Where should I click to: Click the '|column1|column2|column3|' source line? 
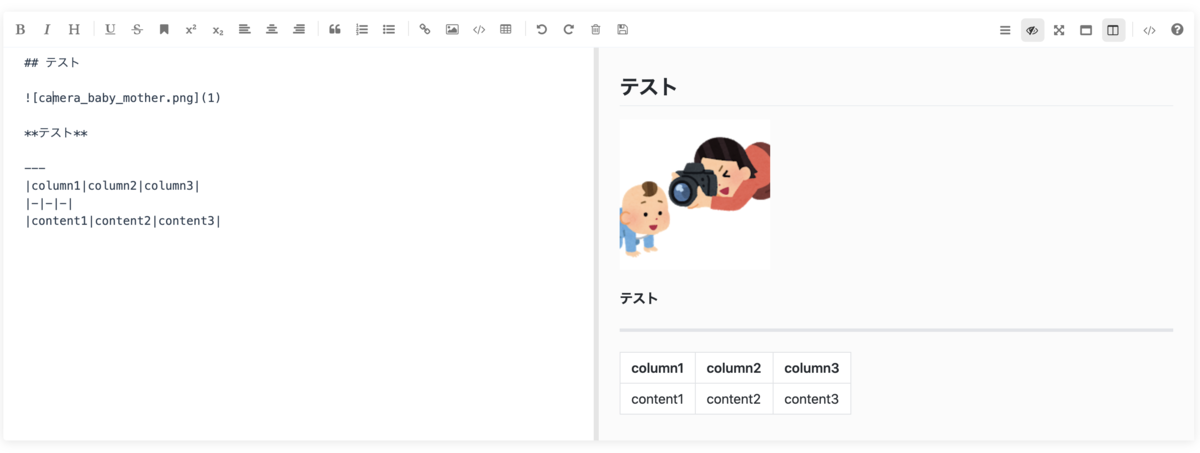112,186
